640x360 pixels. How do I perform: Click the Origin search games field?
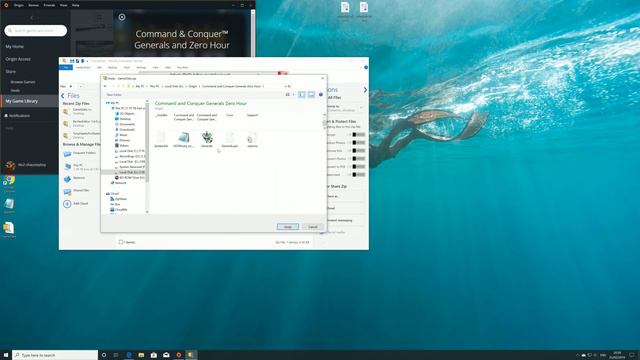[36, 31]
